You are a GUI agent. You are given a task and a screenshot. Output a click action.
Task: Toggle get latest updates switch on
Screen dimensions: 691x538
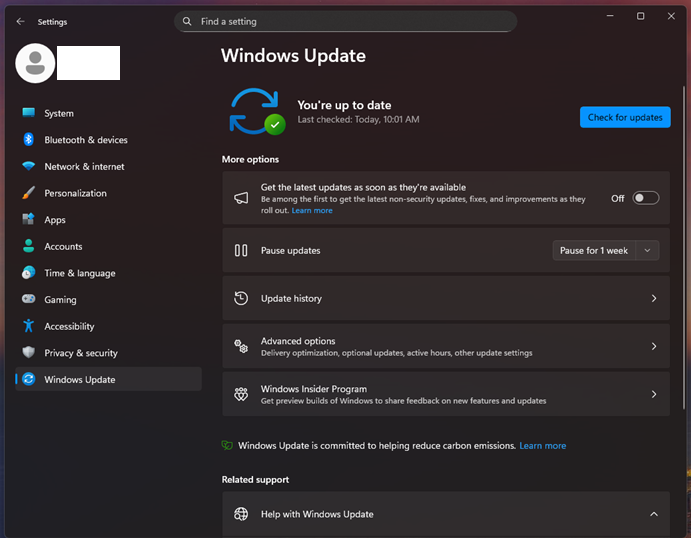pyautogui.click(x=646, y=198)
